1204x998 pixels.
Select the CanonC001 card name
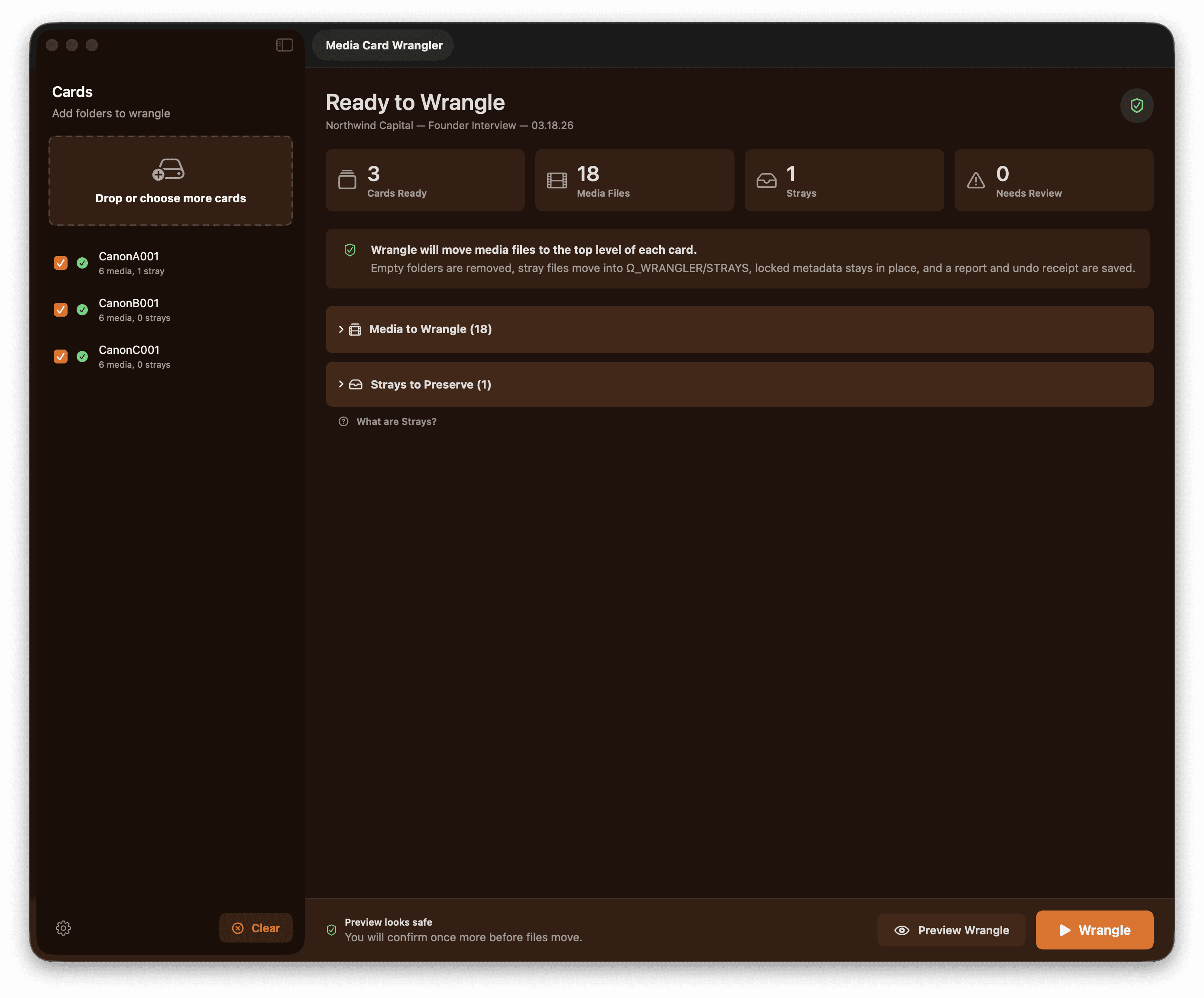(129, 350)
